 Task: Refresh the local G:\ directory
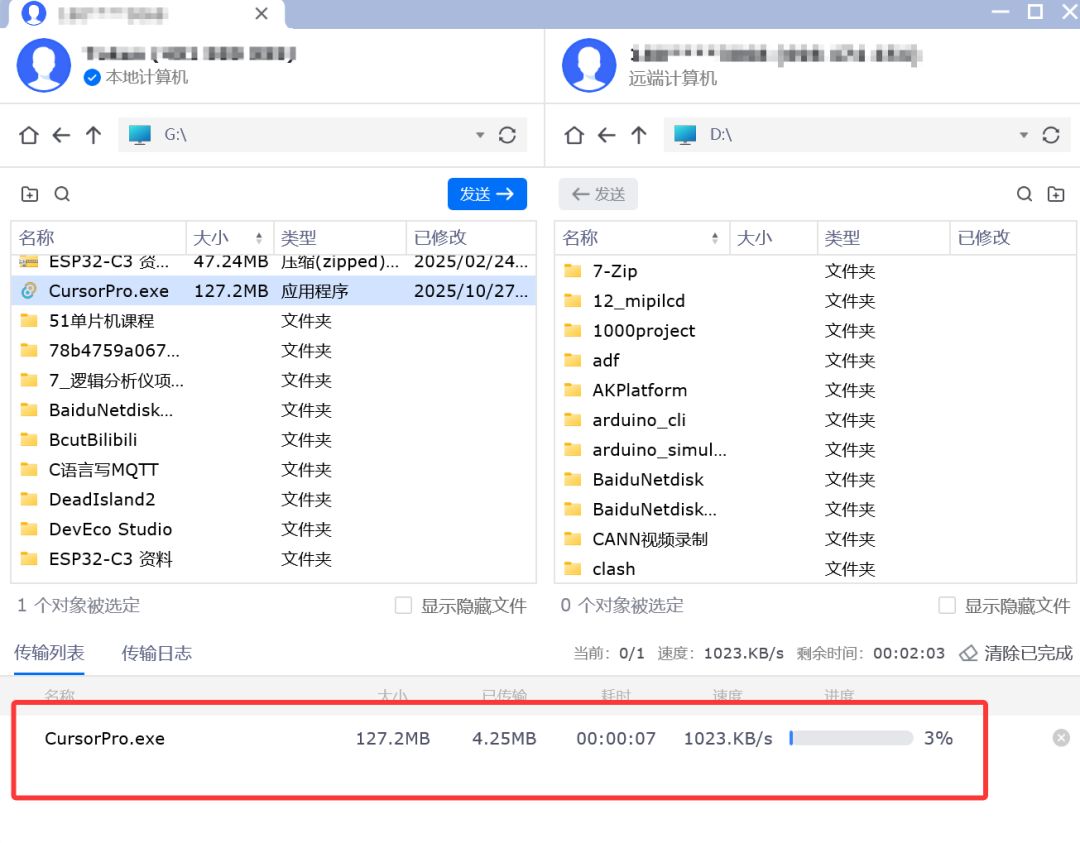(508, 135)
